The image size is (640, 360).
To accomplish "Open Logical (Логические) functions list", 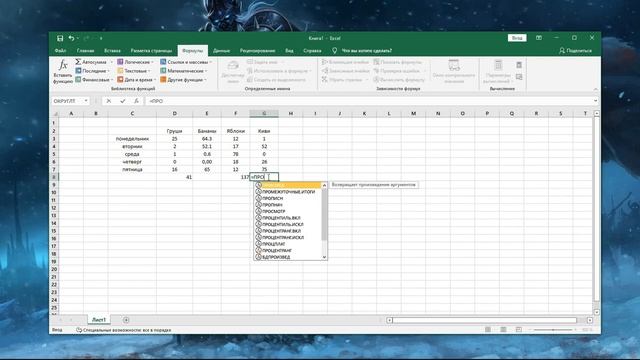I will 135,62.
